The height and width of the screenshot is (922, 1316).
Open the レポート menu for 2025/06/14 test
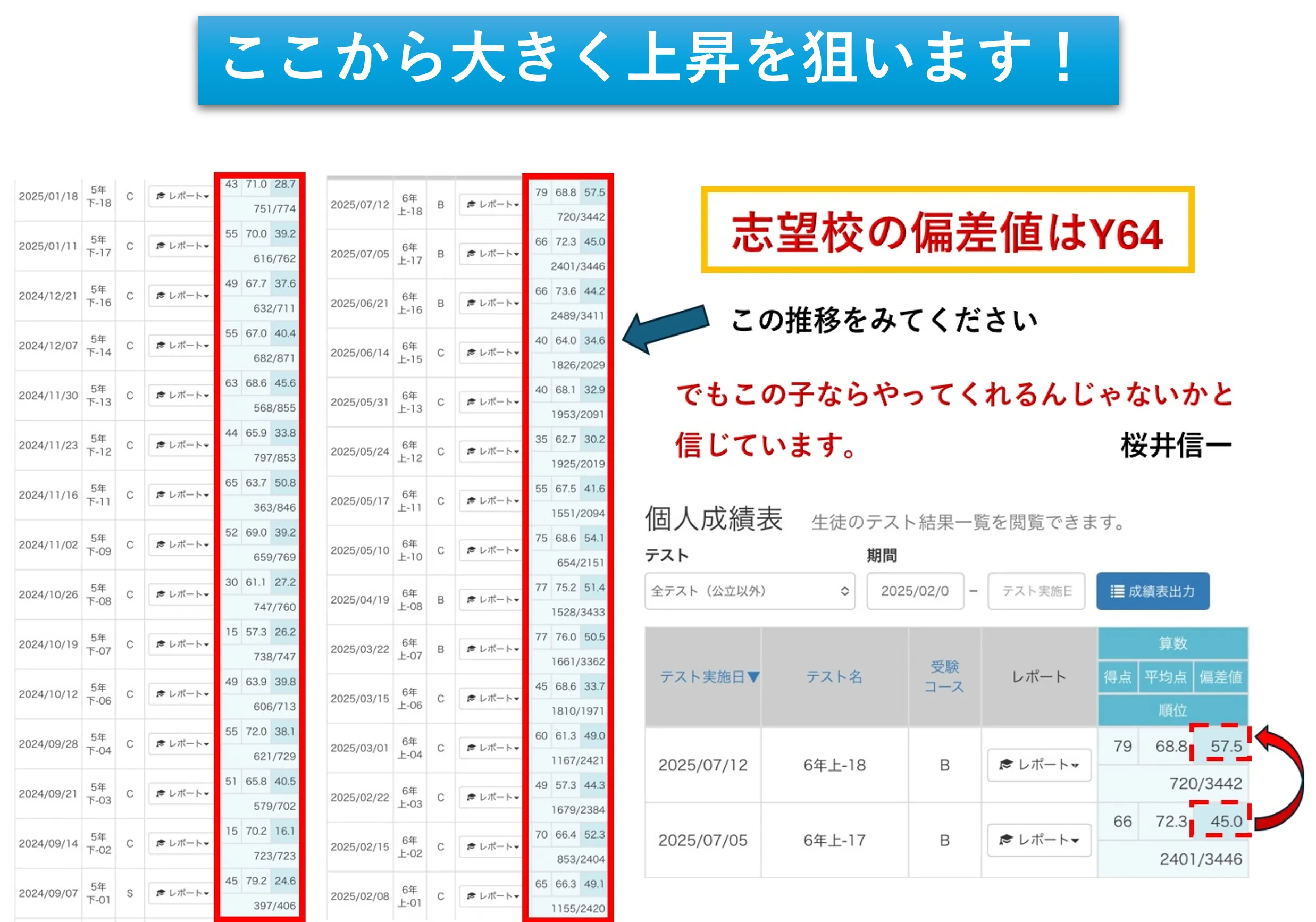[x=492, y=353]
